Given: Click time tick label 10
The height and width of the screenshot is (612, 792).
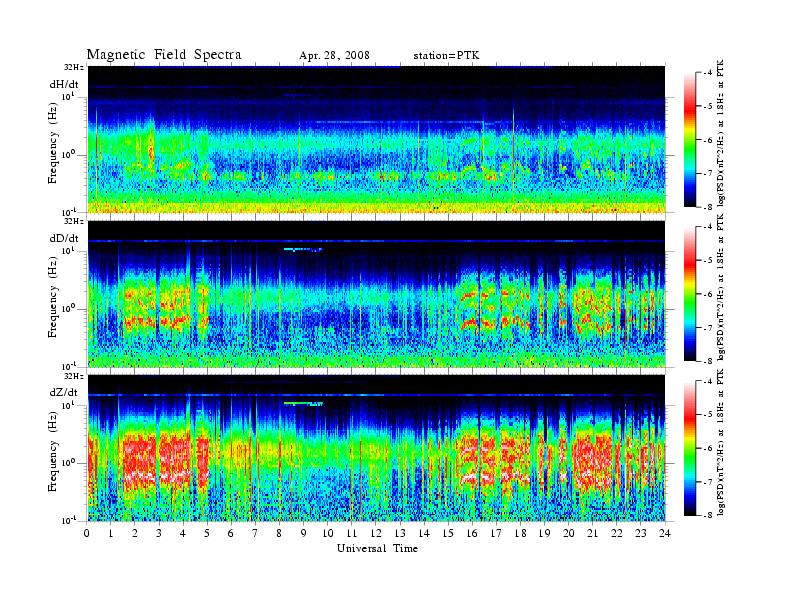Looking at the screenshot, I should [328, 534].
